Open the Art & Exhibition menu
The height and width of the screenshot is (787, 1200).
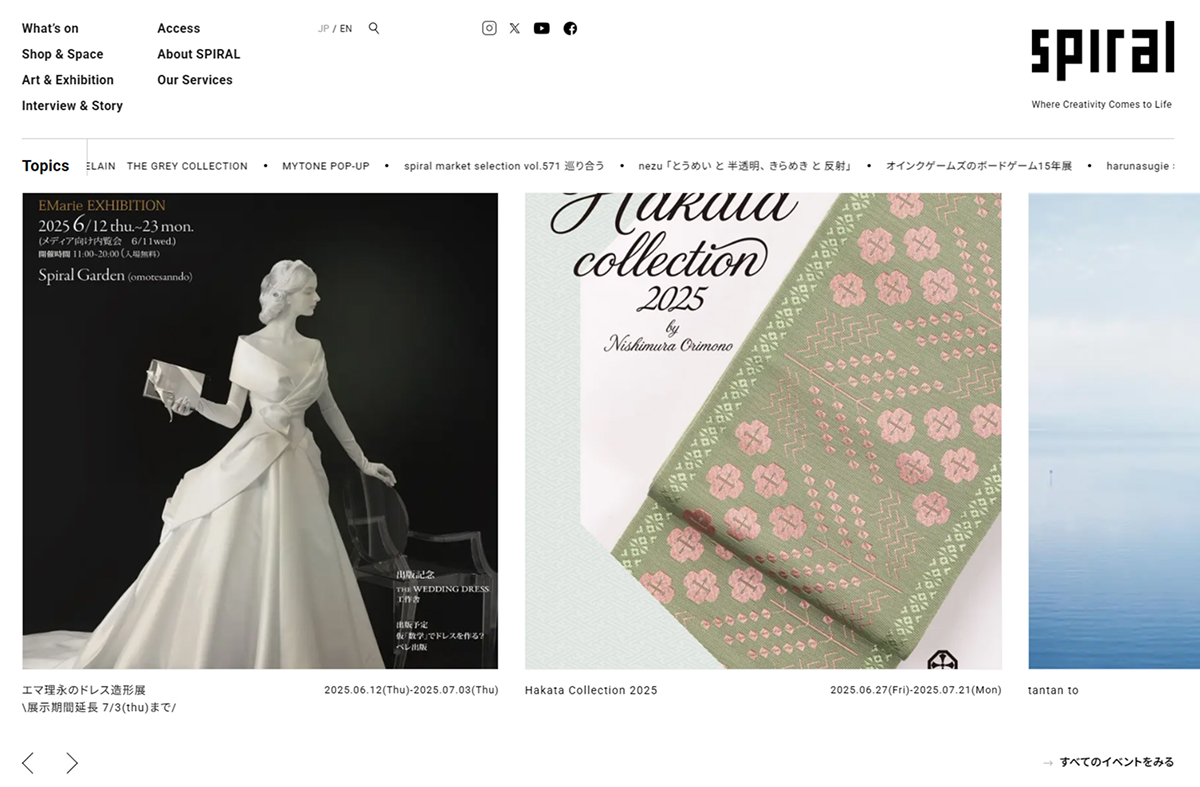point(68,80)
